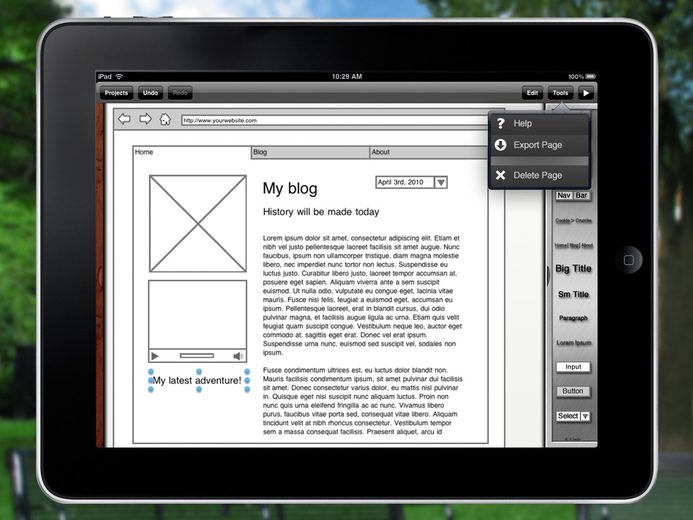This screenshot has width=693, height=520.
Task: Close the Tools popover via Tools button
Action: pos(560,93)
